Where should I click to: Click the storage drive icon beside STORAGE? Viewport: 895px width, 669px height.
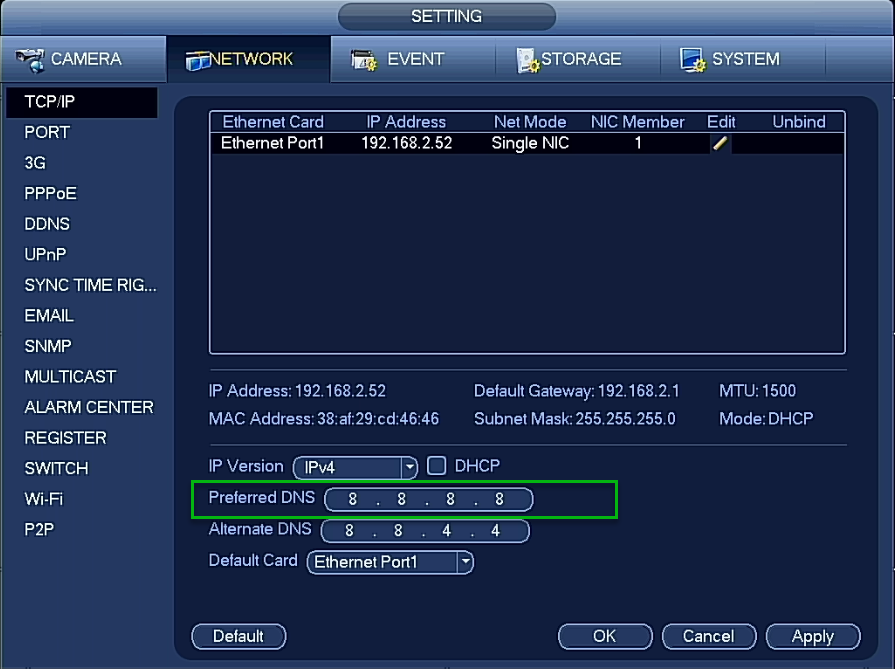(527, 61)
